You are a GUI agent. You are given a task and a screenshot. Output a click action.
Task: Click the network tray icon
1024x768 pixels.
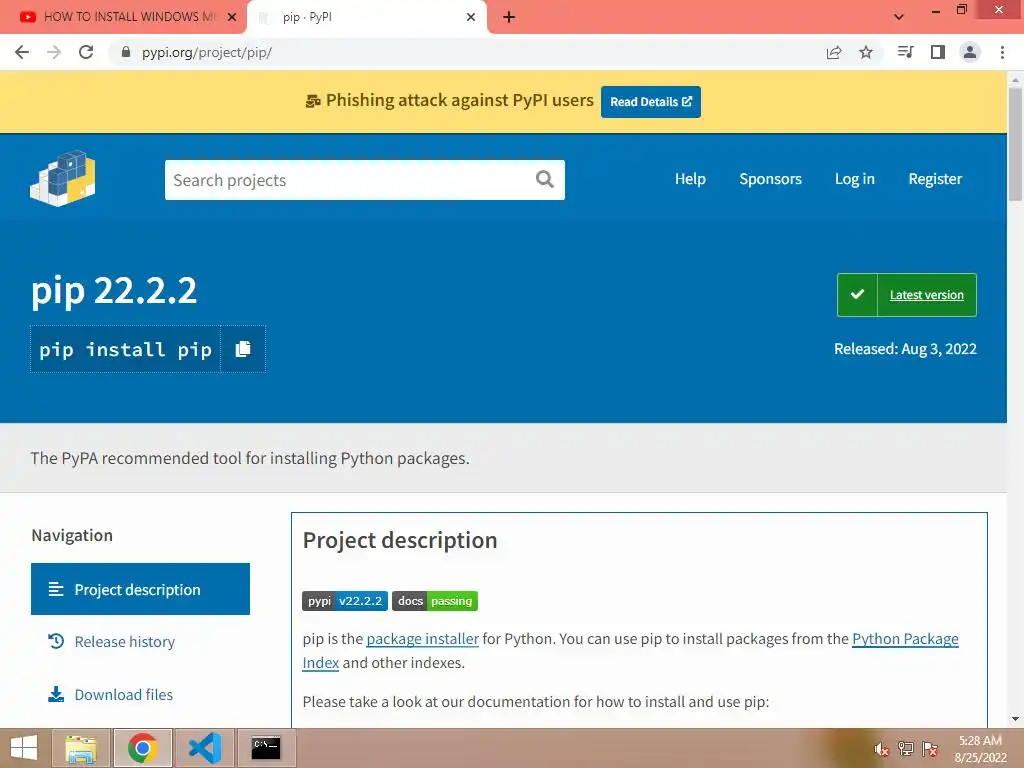point(905,749)
